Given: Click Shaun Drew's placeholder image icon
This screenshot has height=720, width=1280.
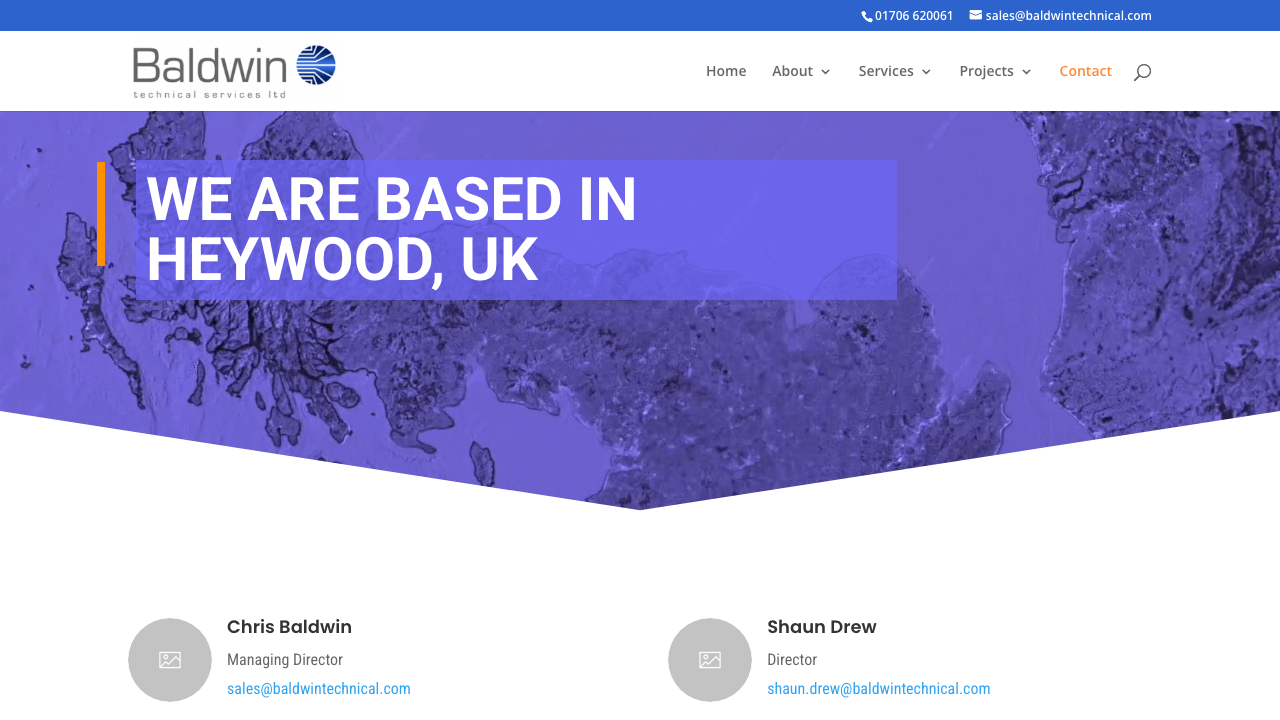Looking at the screenshot, I should point(710,660).
